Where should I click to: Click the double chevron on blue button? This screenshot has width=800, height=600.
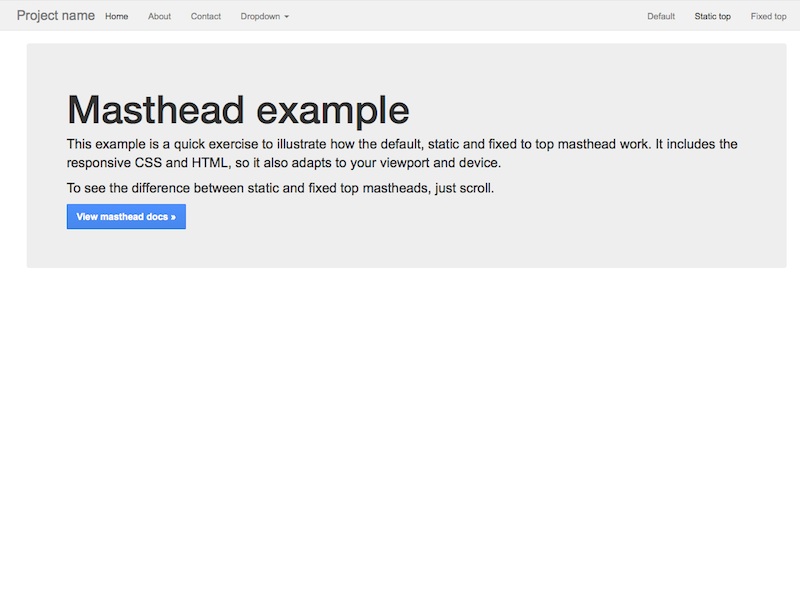[173, 217]
